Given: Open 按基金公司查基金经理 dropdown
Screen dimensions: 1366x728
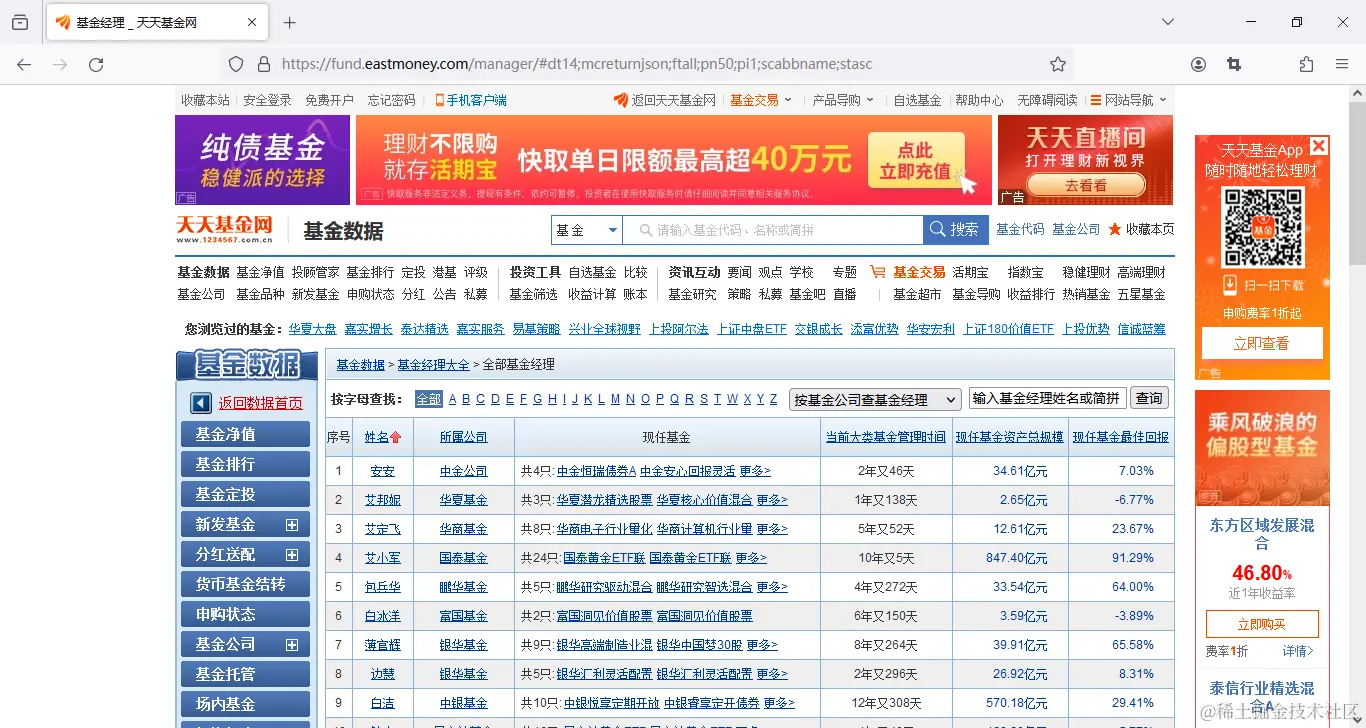Looking at the screenshot, I should 875,399.
